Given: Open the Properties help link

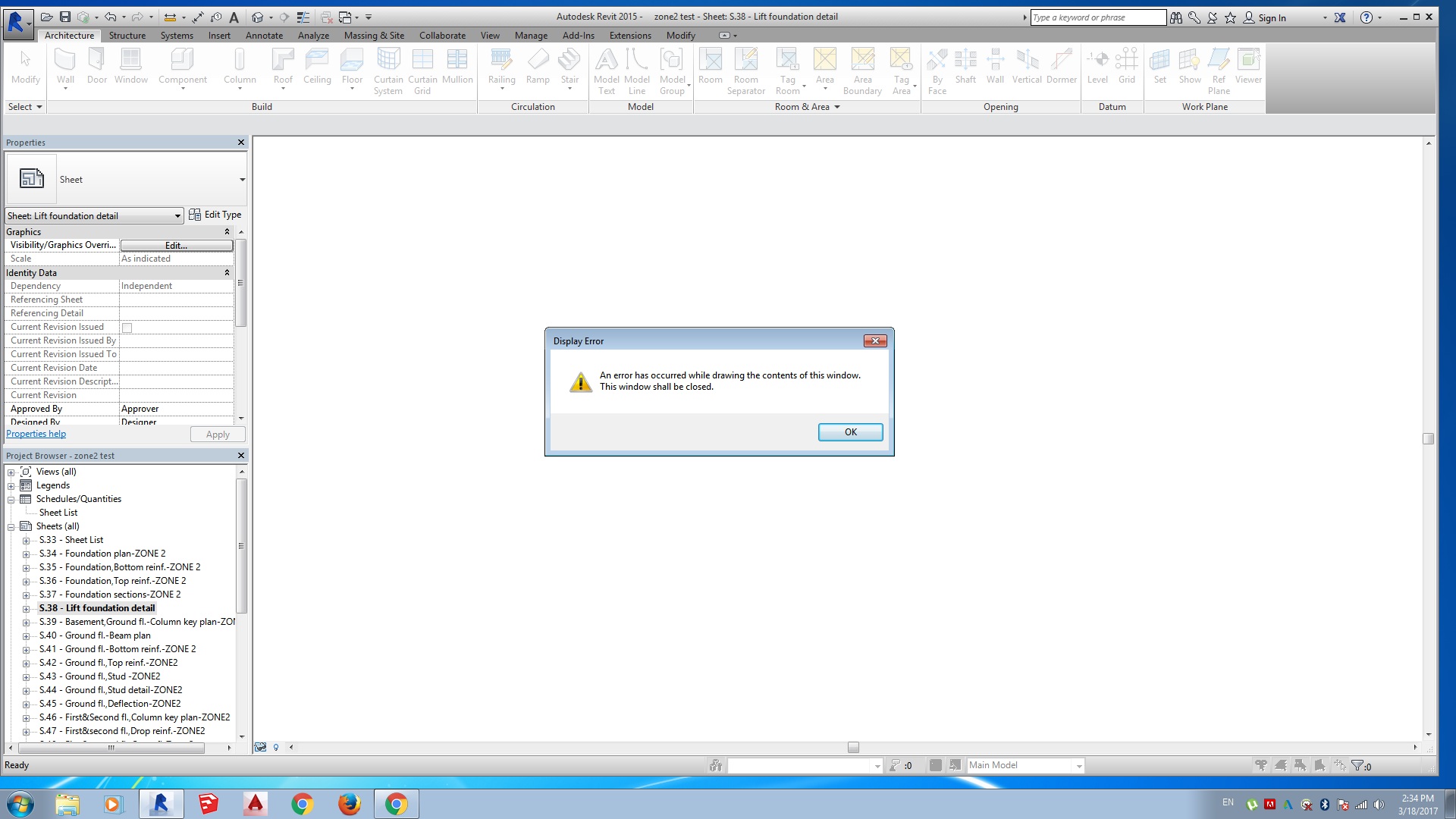Looking at the screenshot, I should point(36,434).
